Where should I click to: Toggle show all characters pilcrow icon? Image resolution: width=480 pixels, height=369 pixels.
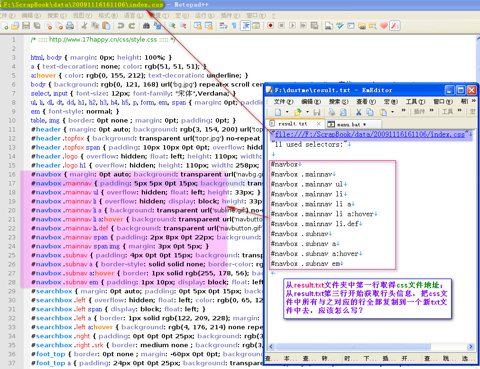(234, 26)
